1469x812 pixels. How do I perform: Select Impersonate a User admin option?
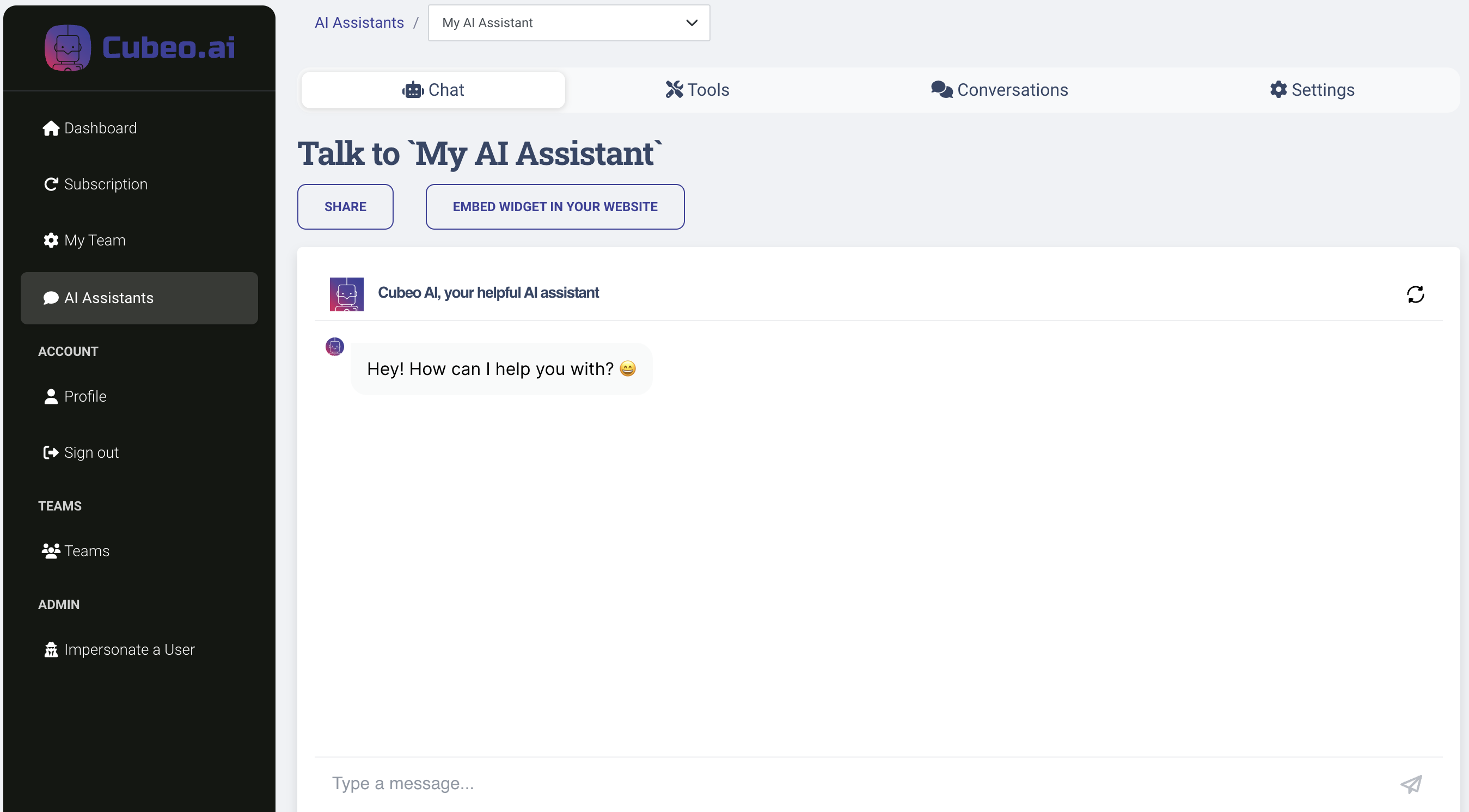129,650
